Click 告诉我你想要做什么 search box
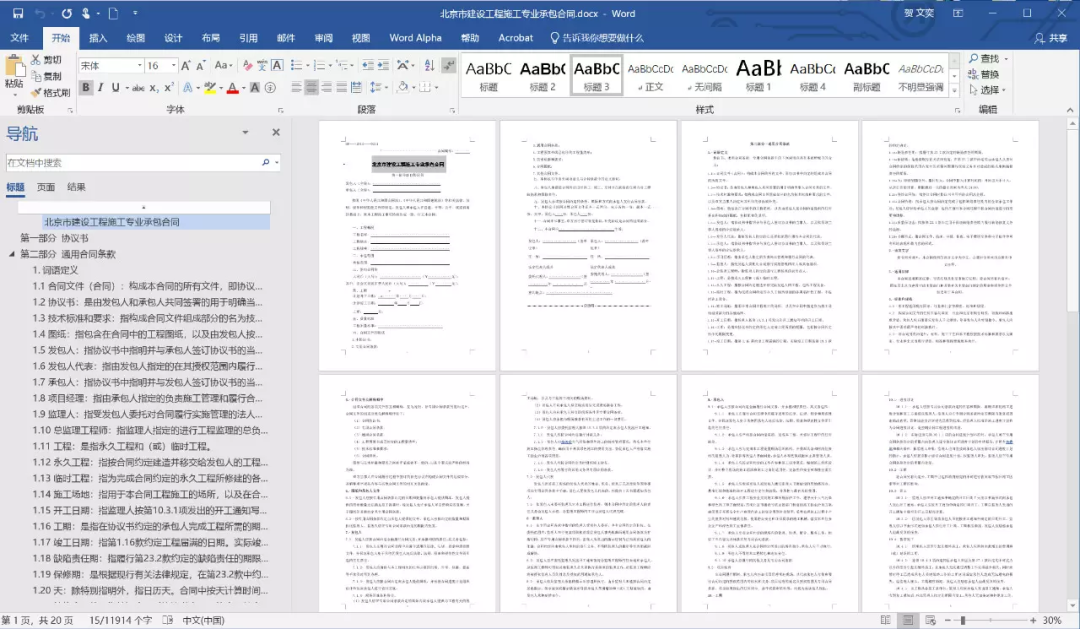This screenshot has width=1080, height=629. point(596,38)
